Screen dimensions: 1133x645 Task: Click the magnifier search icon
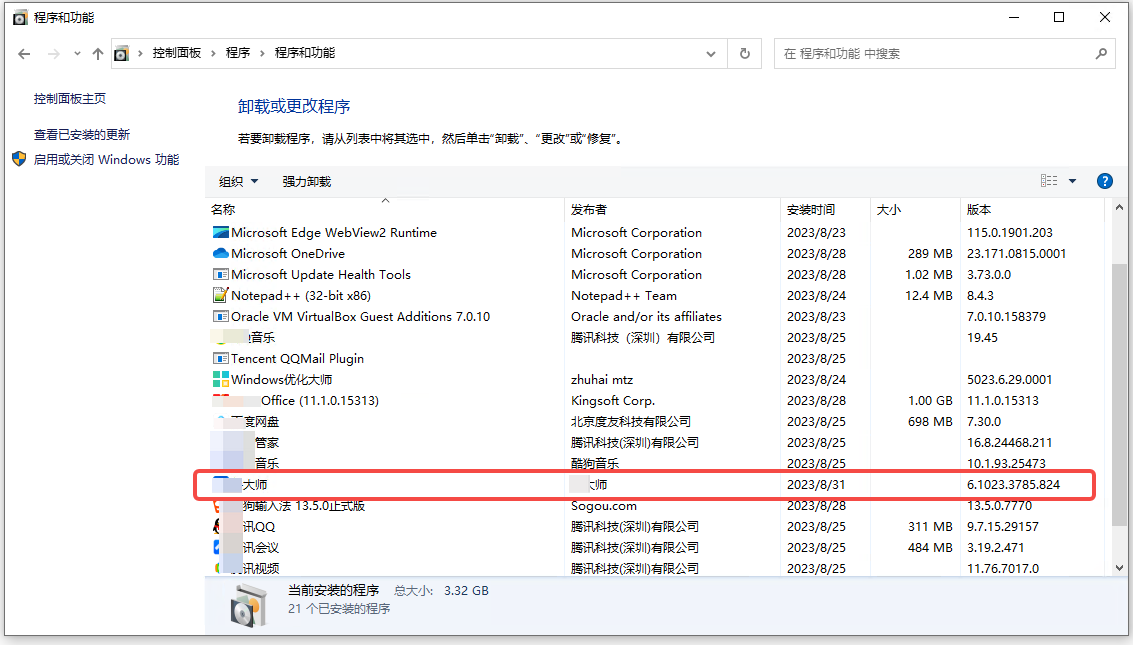coord(1101,53)
